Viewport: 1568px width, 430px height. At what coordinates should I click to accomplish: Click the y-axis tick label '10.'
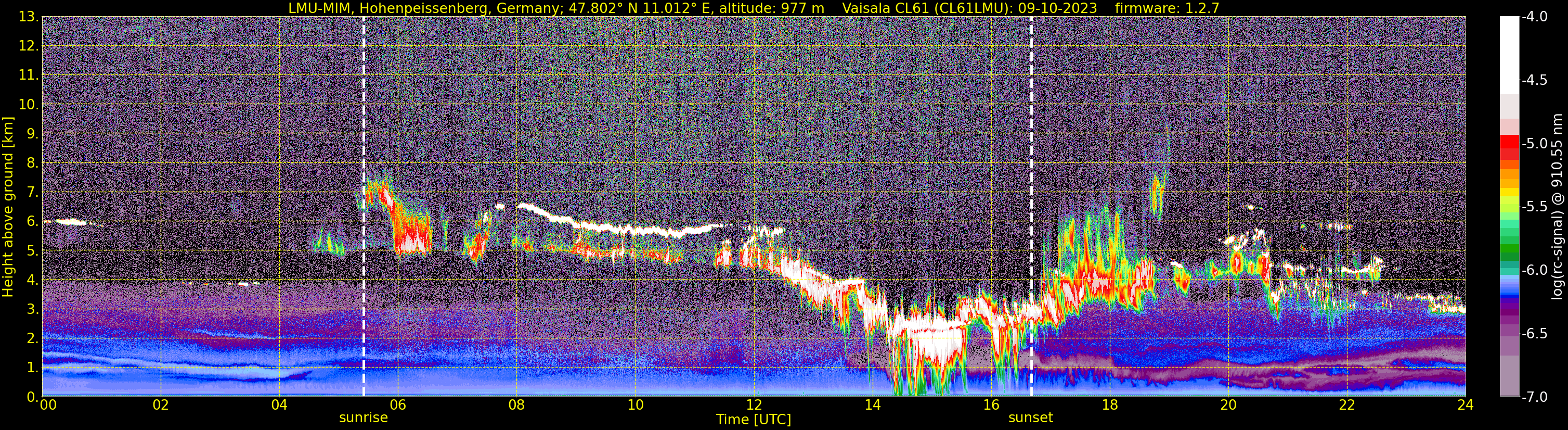coord(29,105)
